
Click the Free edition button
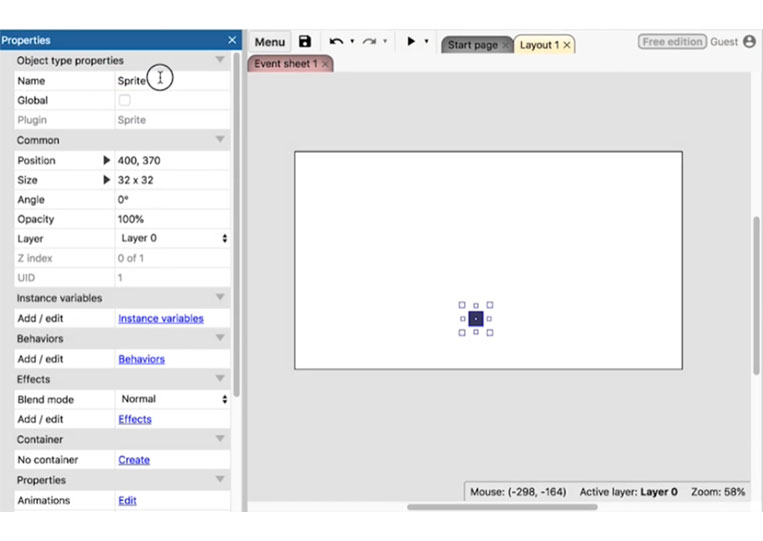672,42
